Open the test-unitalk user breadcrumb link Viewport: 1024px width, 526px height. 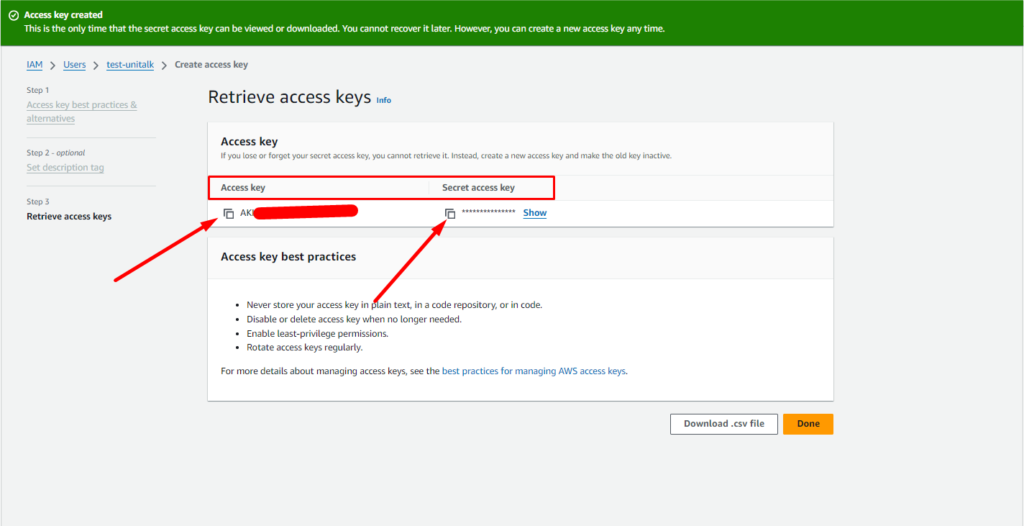[129, 65]
